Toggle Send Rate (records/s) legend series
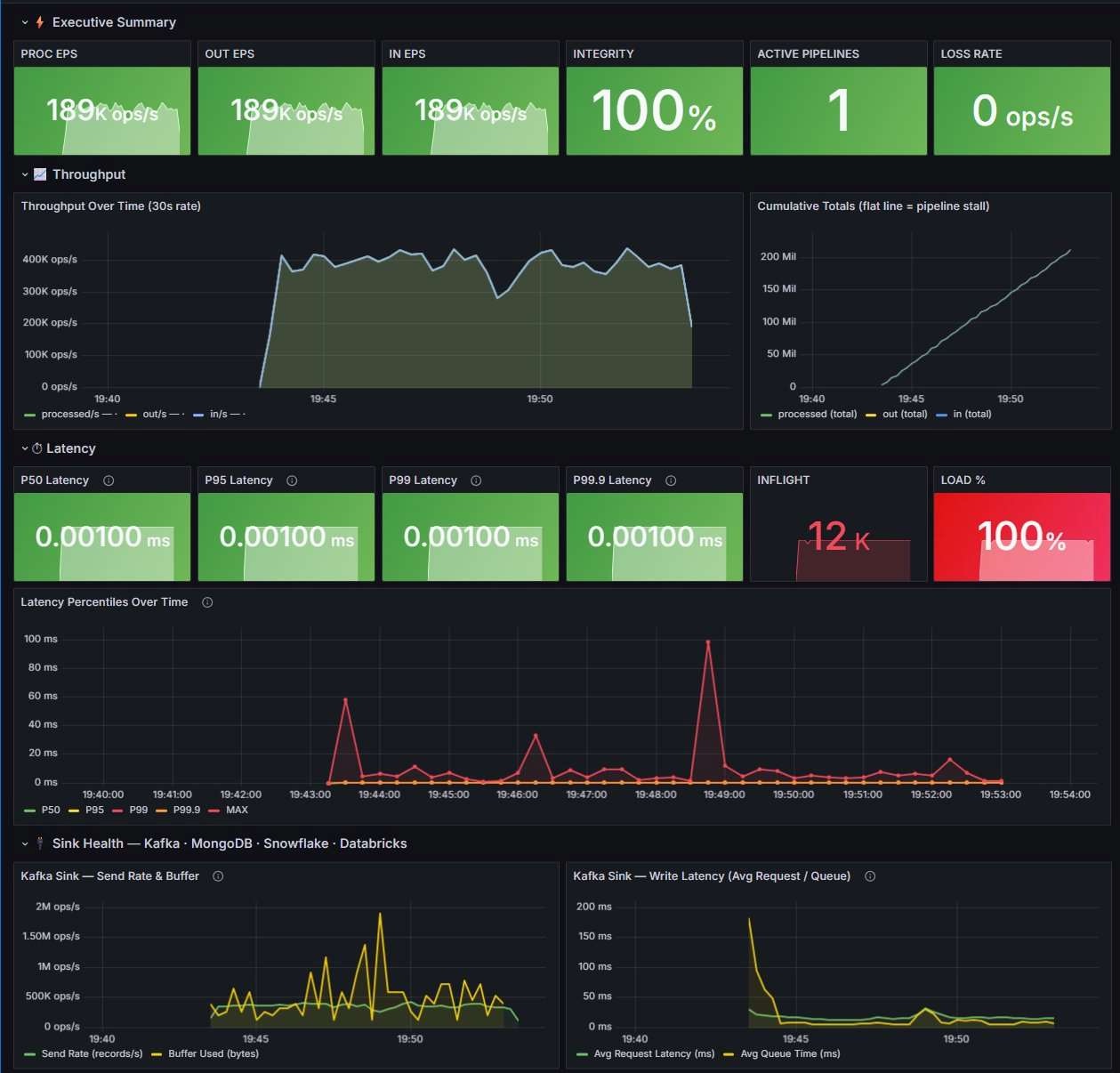Screen dimensions: 1120x1073 click(92, 1053)
